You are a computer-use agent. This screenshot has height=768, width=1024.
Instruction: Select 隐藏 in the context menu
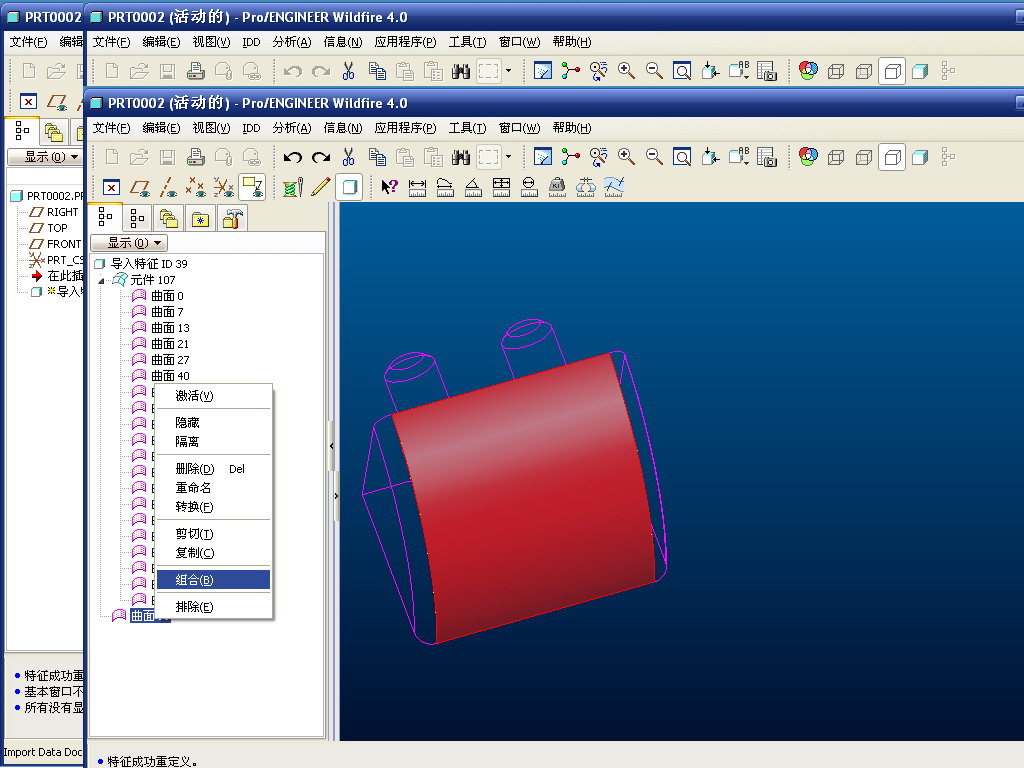213,423
